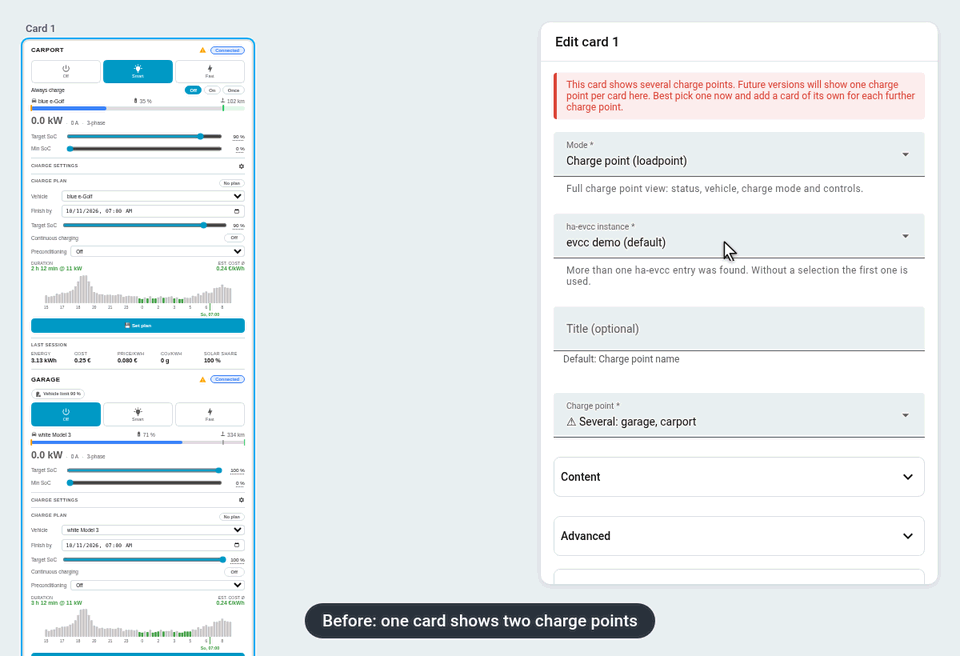The height and width of the screenshot is (656, 960).
Task: Open calendar picker in Carport Finish by
Action: tap(237, 211)
